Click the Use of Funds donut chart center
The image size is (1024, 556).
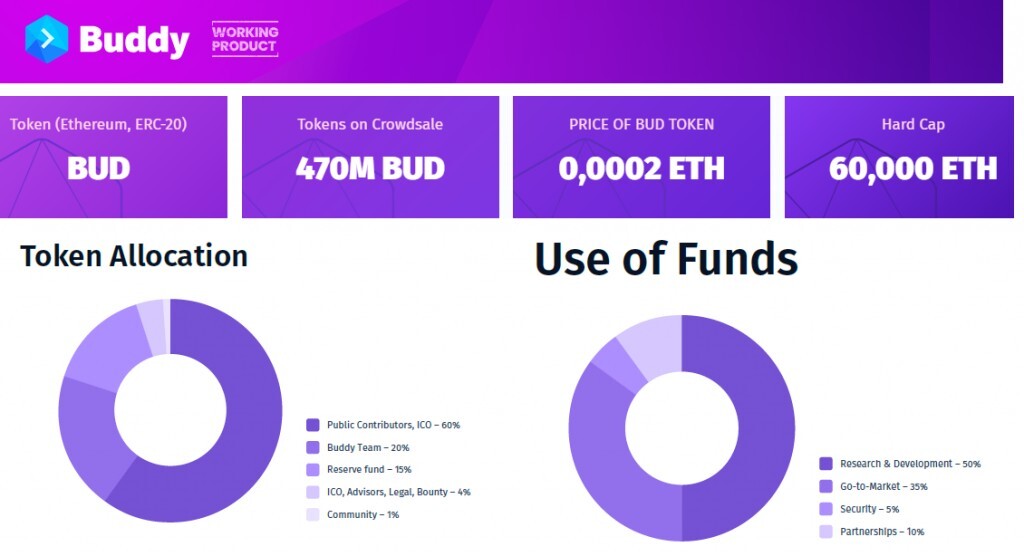[x=682, y=429]
